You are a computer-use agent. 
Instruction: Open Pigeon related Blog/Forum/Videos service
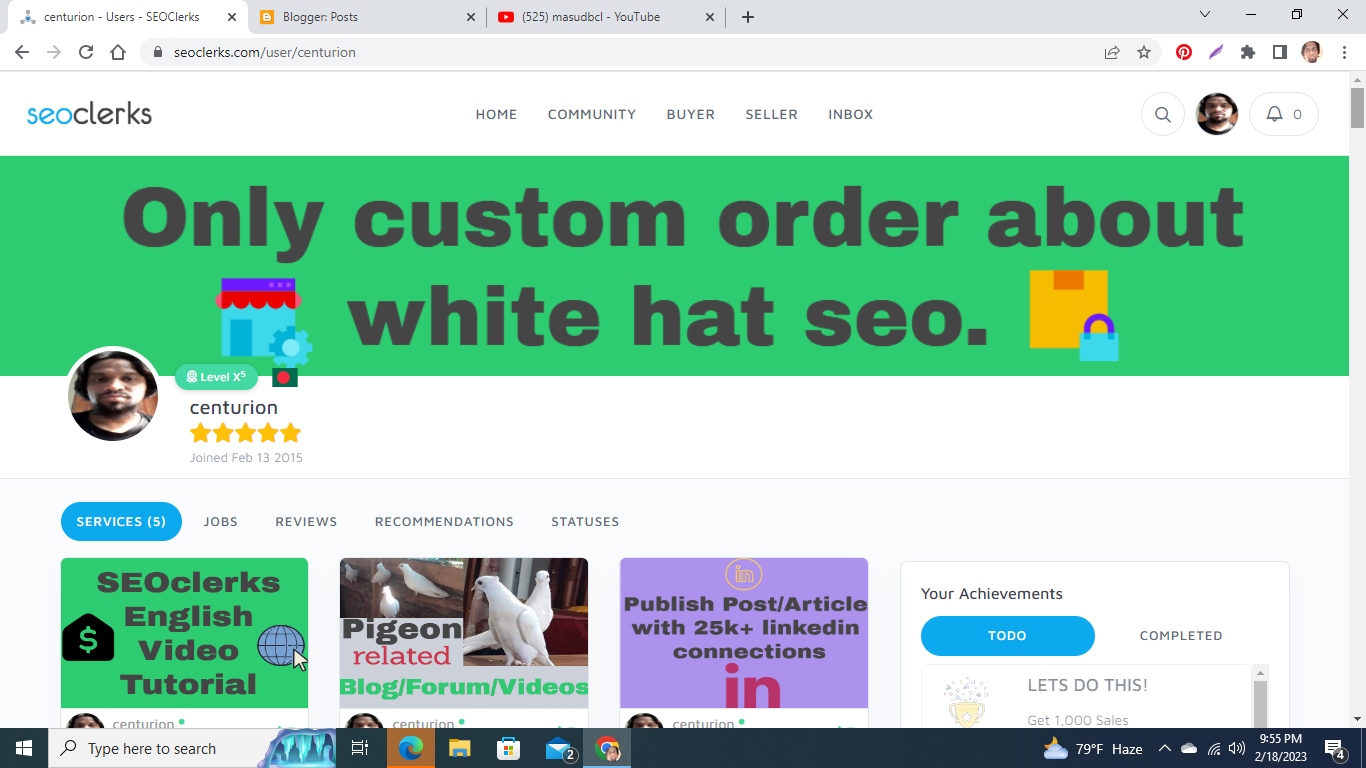pyautogui.click(x=464, y=633)
